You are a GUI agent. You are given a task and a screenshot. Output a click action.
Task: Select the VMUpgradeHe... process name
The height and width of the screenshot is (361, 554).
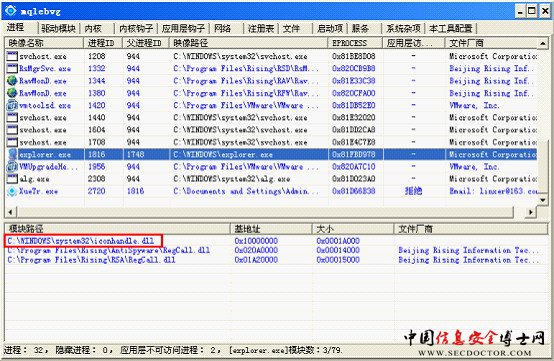tap(48, 167)
